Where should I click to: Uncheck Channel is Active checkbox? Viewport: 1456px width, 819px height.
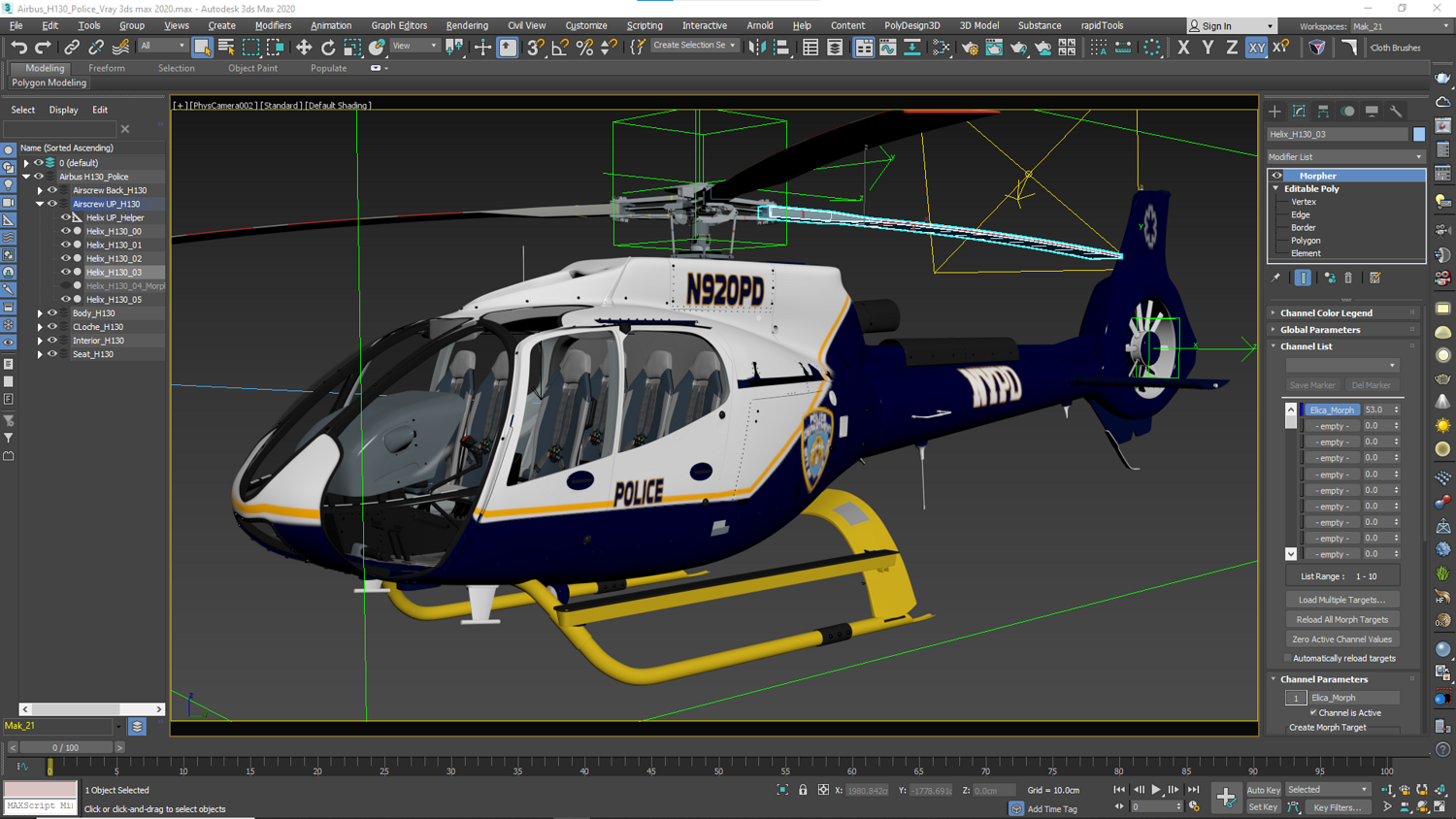(x=1313, y=713)
